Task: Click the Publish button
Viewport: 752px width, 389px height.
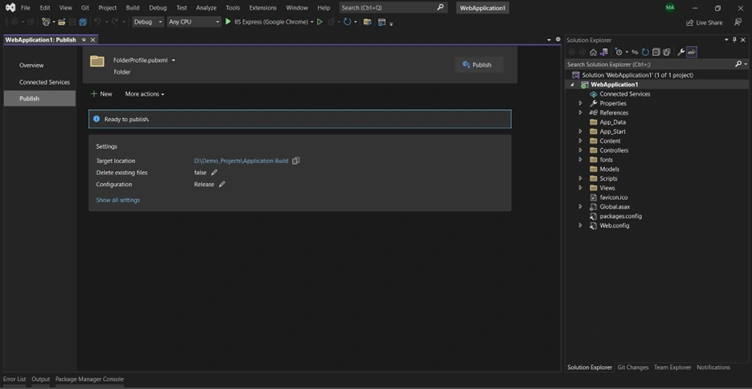Action: pyautogui.click(x=478, y=65)
